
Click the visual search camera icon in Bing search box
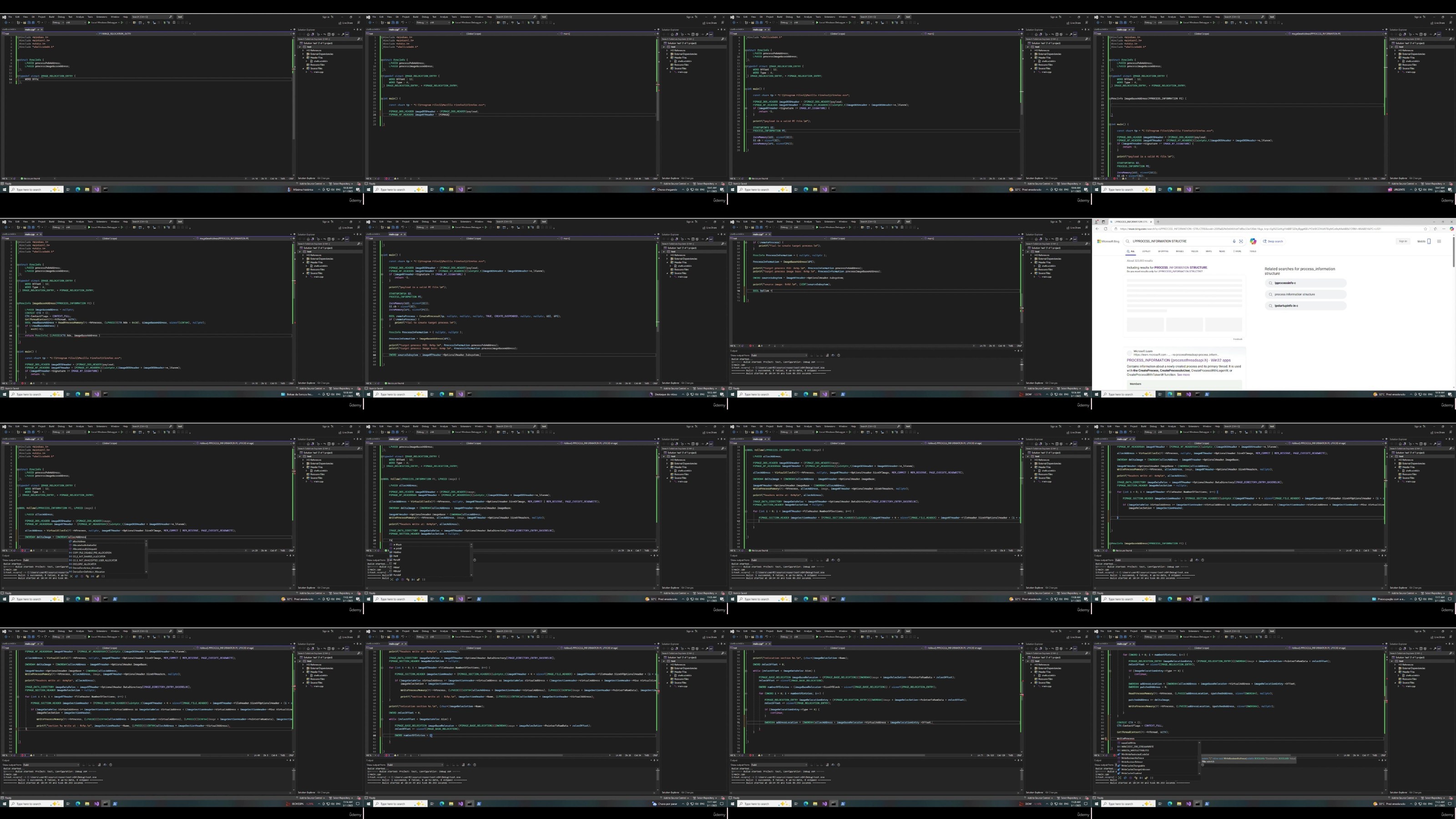coord(1241,241)
